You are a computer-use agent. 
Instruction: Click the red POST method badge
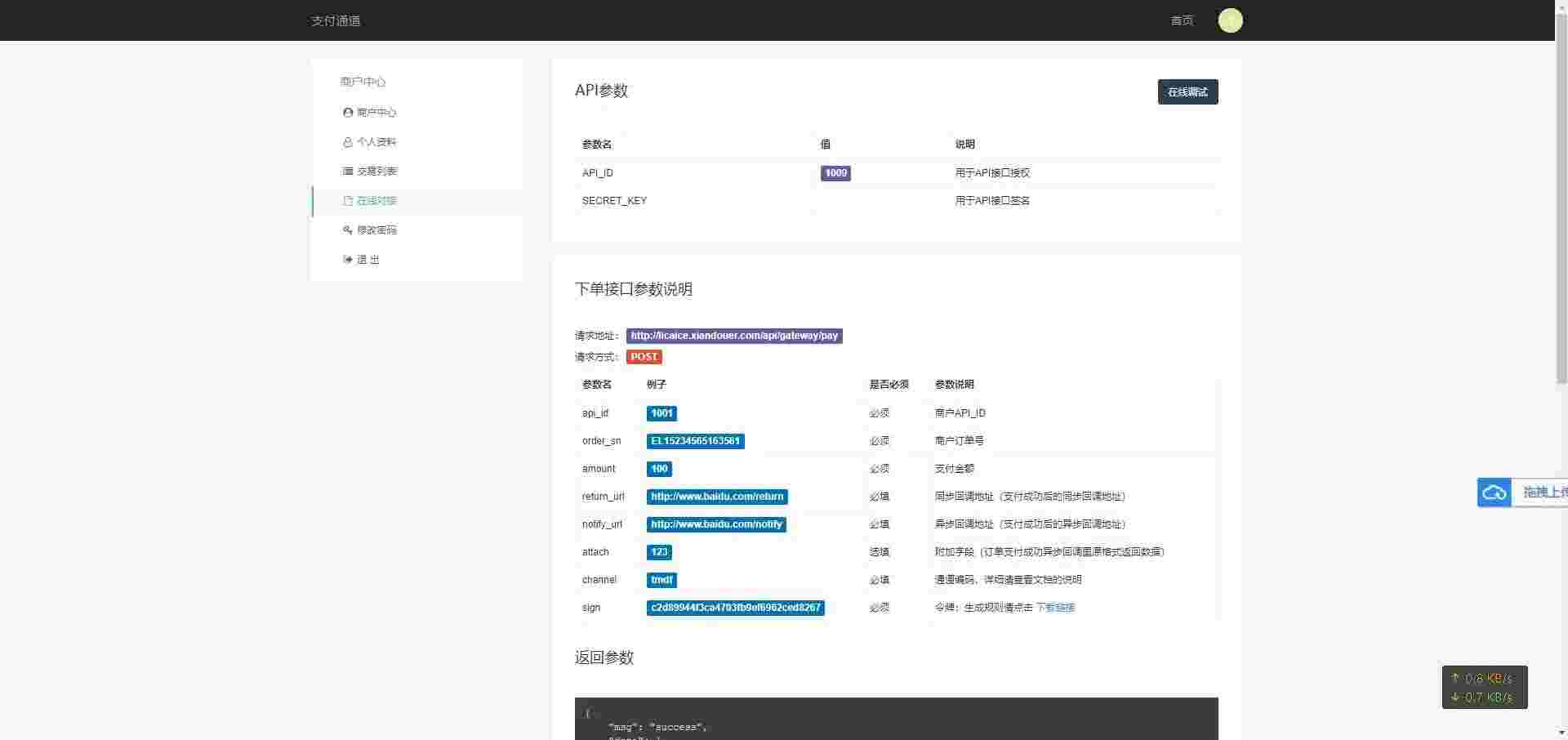click(x=644, y=357)
